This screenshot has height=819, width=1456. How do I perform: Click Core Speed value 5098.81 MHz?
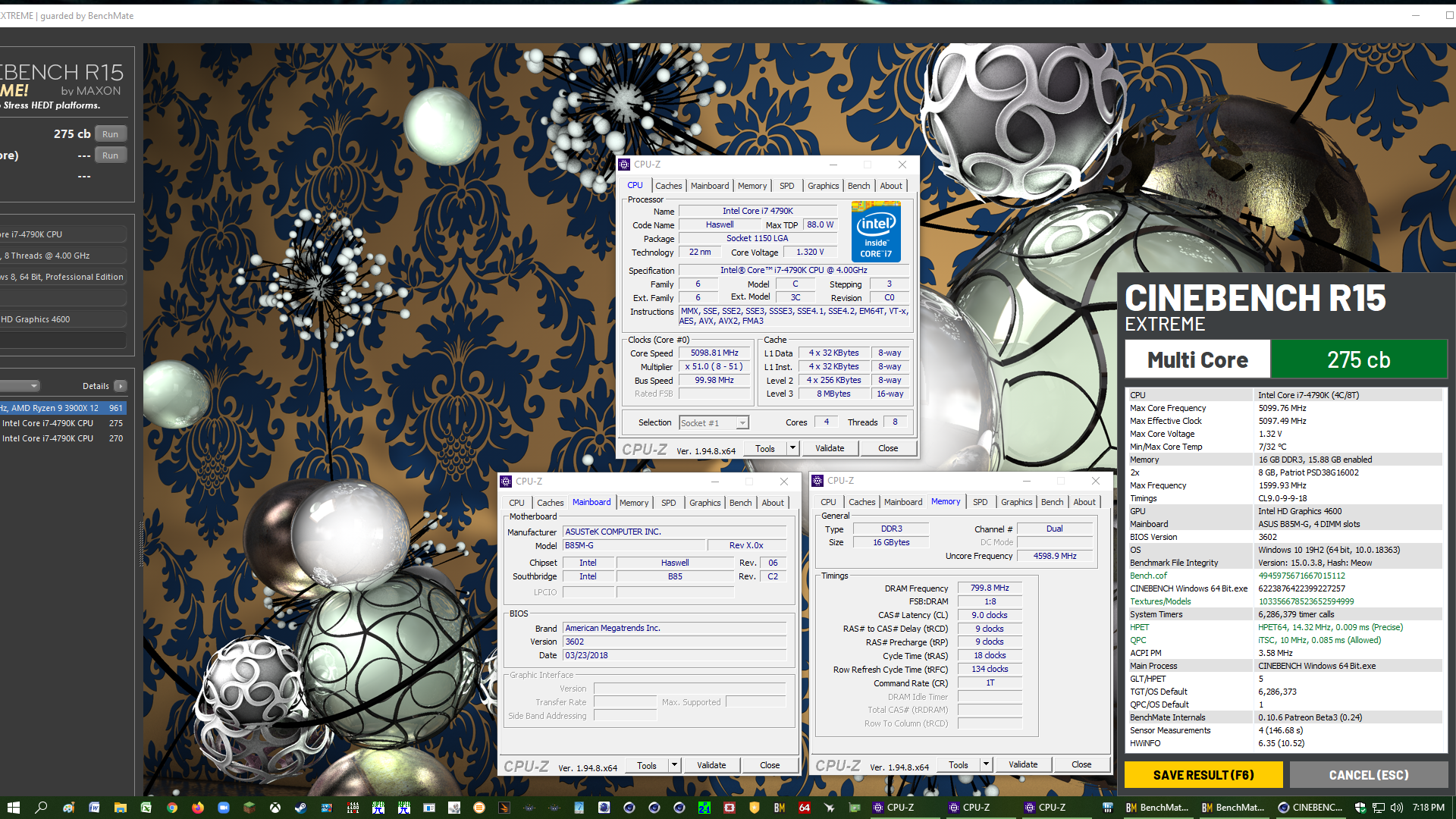714,353
